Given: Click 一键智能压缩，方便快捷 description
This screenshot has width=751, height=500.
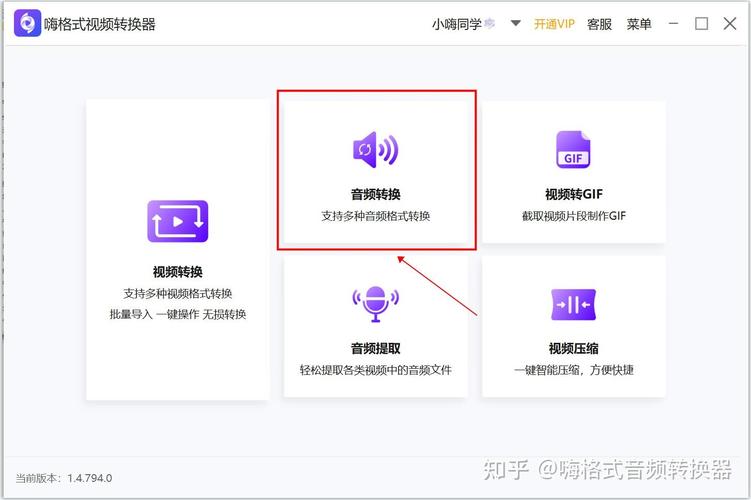Looking at the screenshot, I should click(574, 370).
